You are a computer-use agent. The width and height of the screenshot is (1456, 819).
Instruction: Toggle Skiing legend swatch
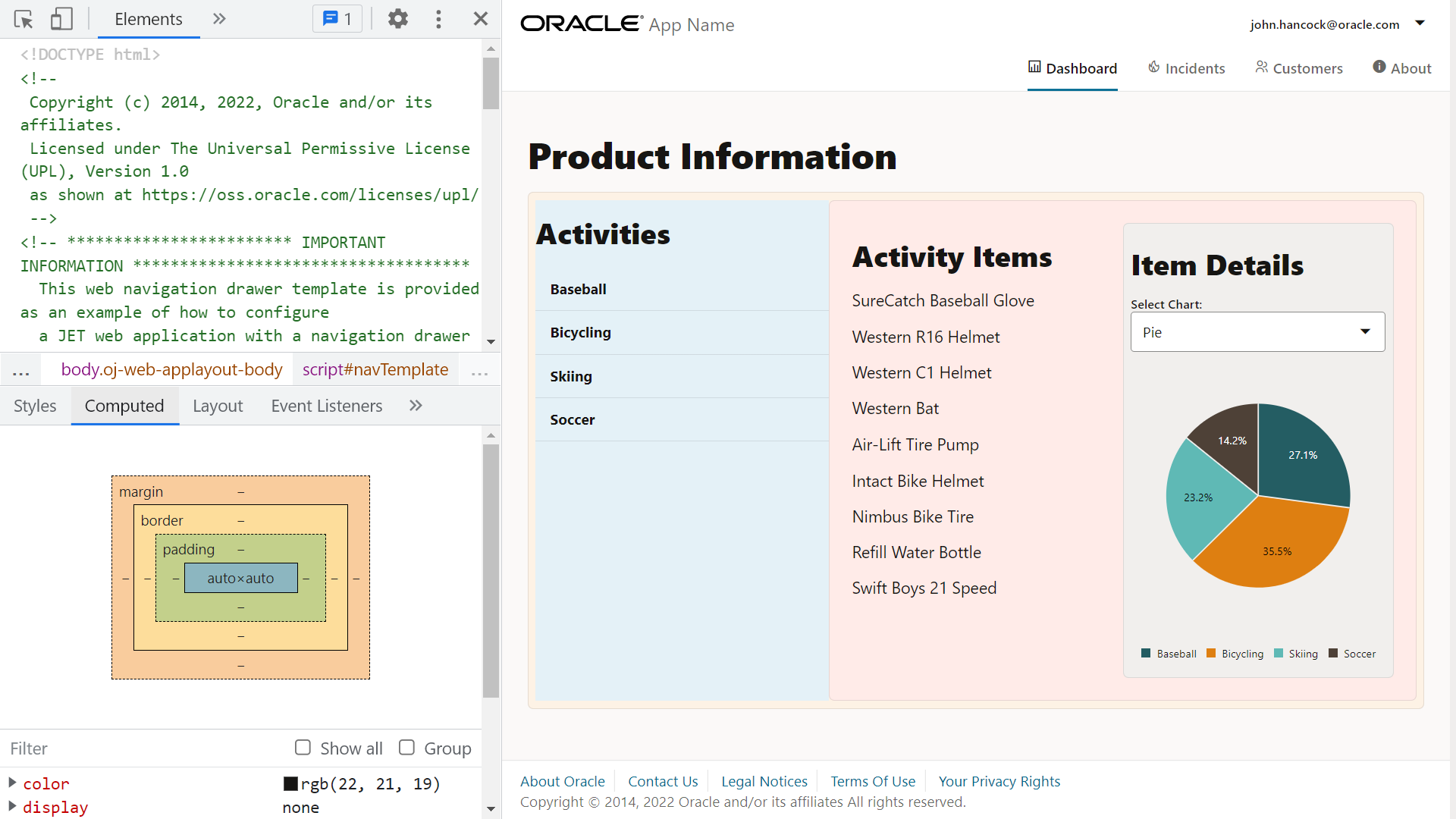coord(1279,653)
